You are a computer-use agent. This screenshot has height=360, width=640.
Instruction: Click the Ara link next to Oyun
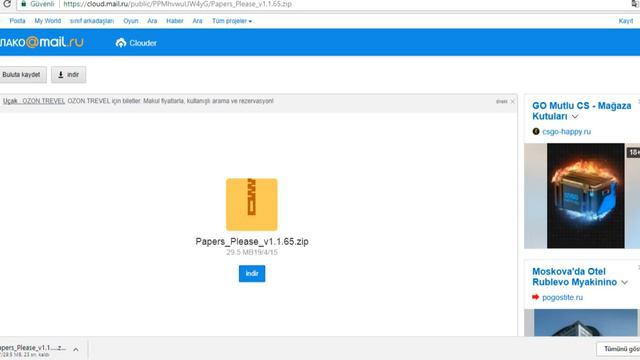pyautogui.click(x=152, y=21)
